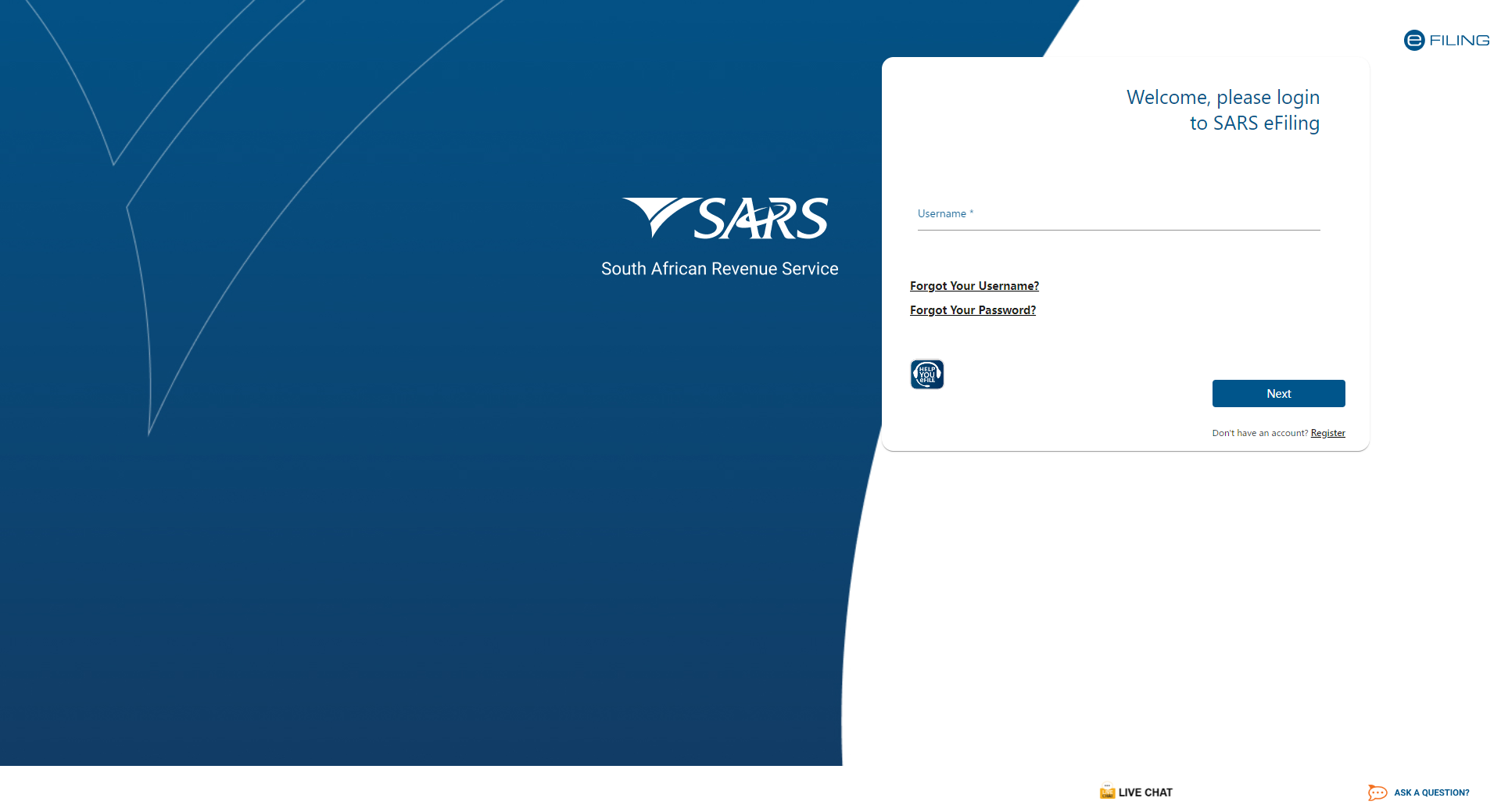Click the 'LIVE CHAT' text label

[1145, 792]
